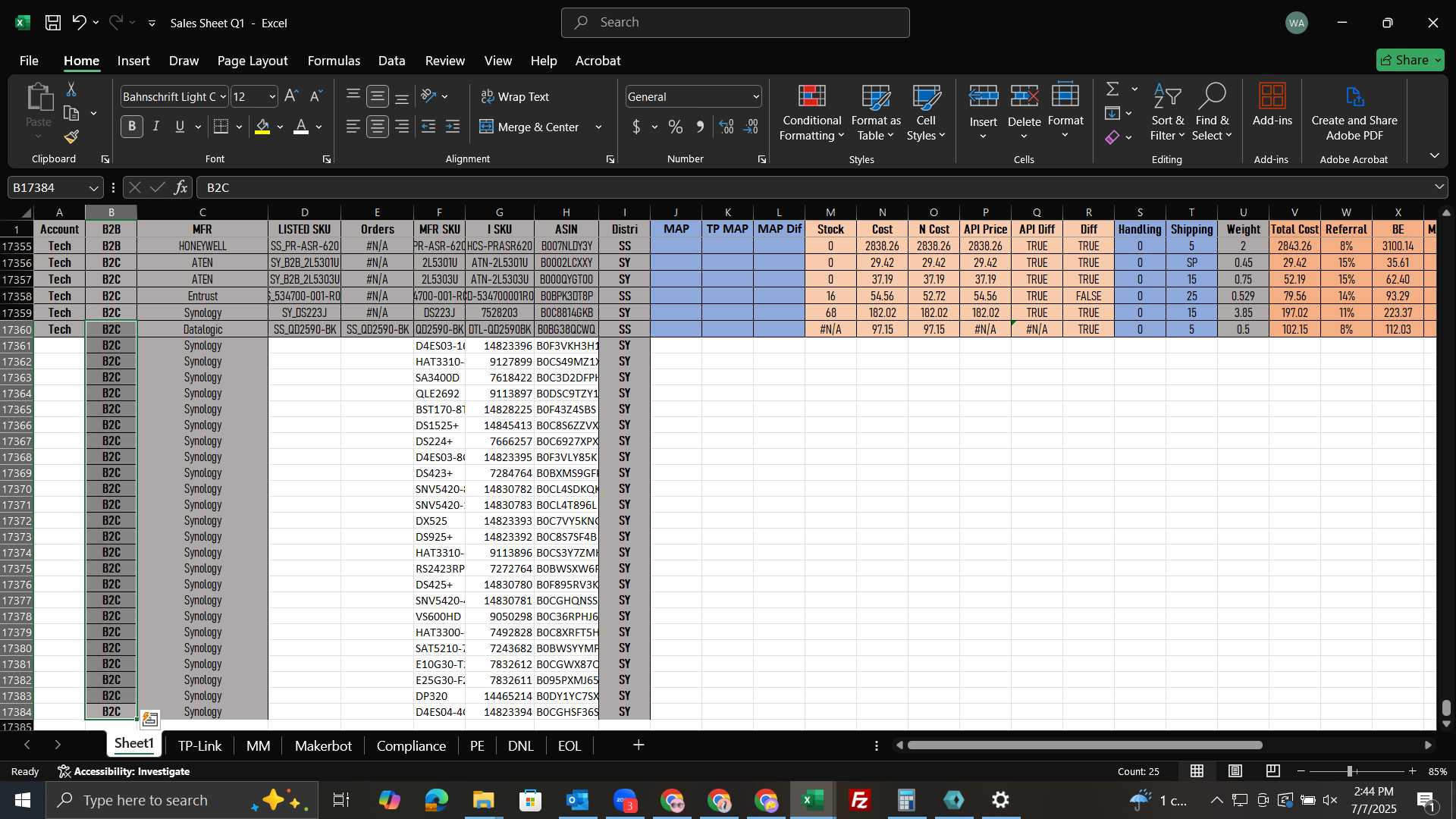This screenshot has width=1456, height=819.
Task: Switch to the Insert ribbon tab
Action: pyautogui.click(x=133, y=61)
